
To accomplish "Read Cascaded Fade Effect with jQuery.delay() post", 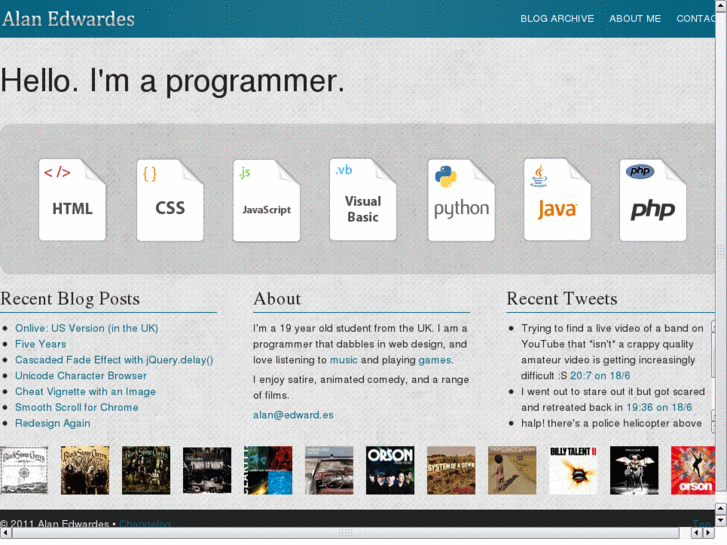I will click(x=114, y=359).
